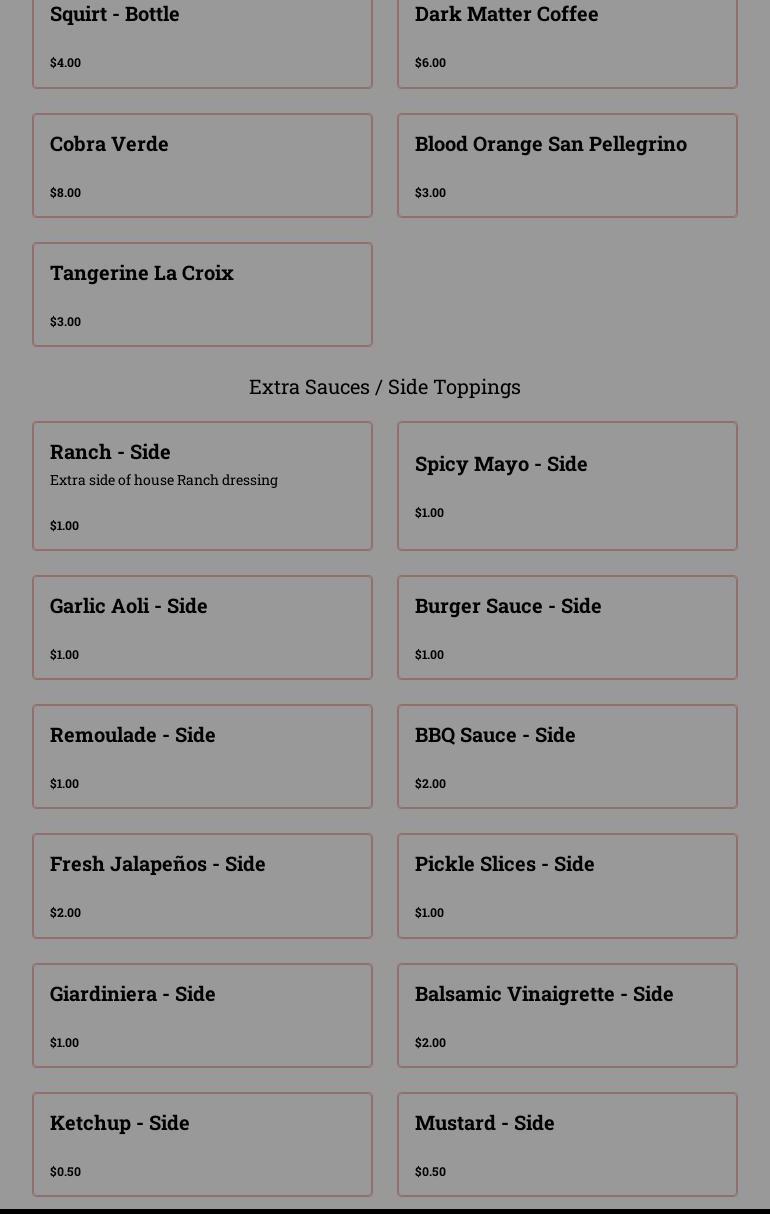The image size is (770, 1214).
Task: Select the Ranch - Side card
Action: pyautogui.click(x=202, y=486)
